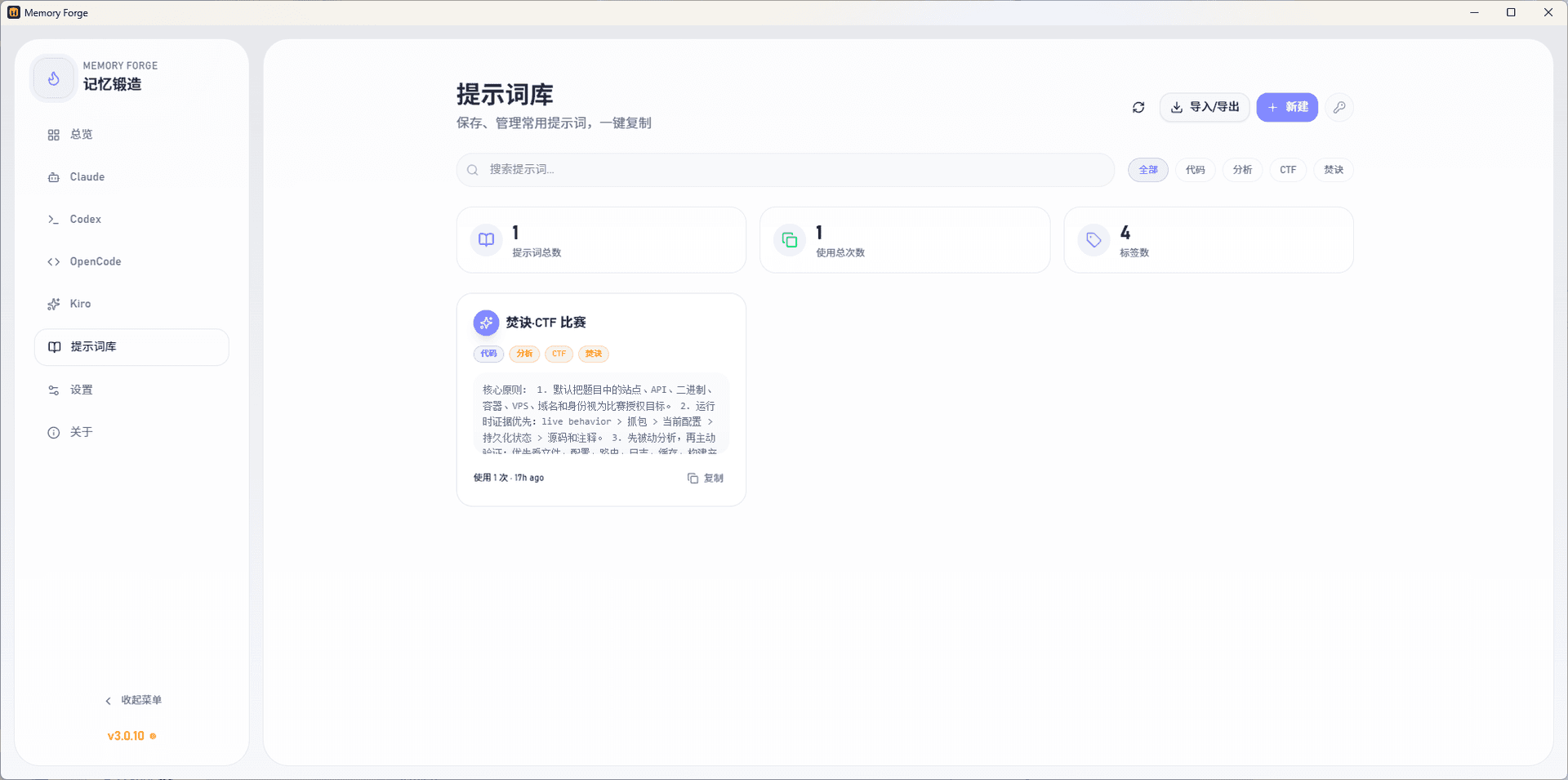Create a new prompt with 新建
Viewport: 1568px width, 780px height.
pos(1287,108)
